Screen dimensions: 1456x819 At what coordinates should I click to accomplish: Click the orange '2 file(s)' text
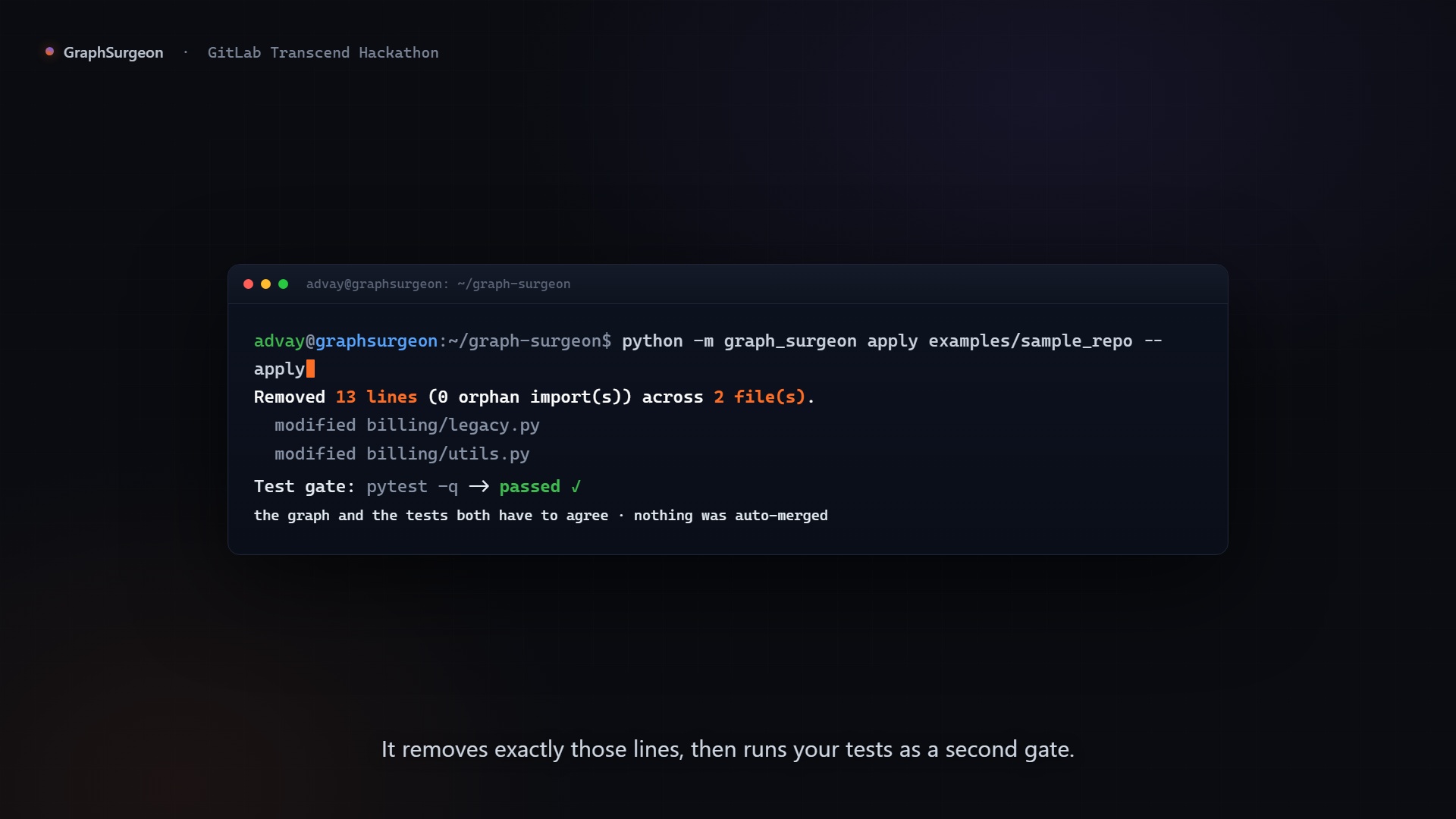(x=759, y=397)
